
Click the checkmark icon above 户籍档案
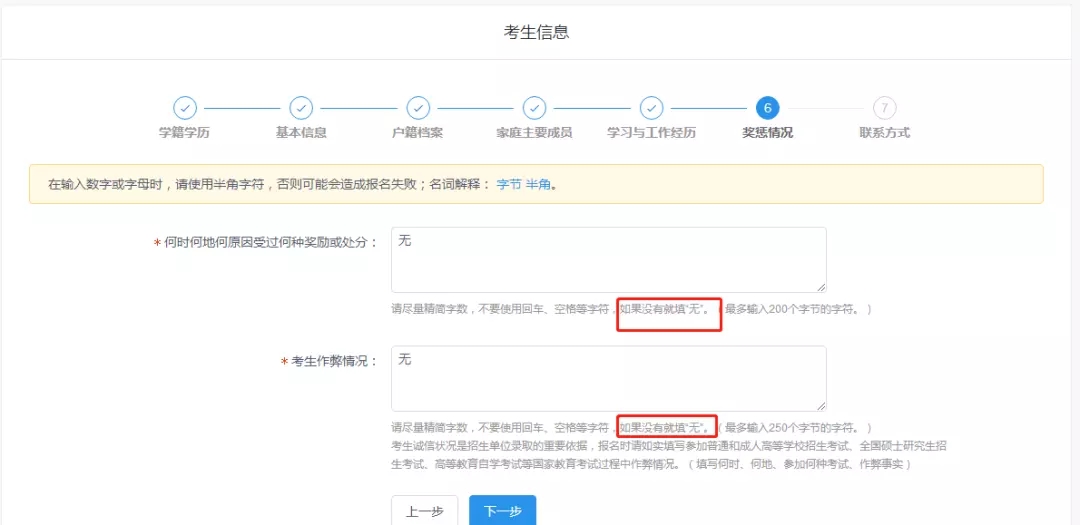[418, 108]
